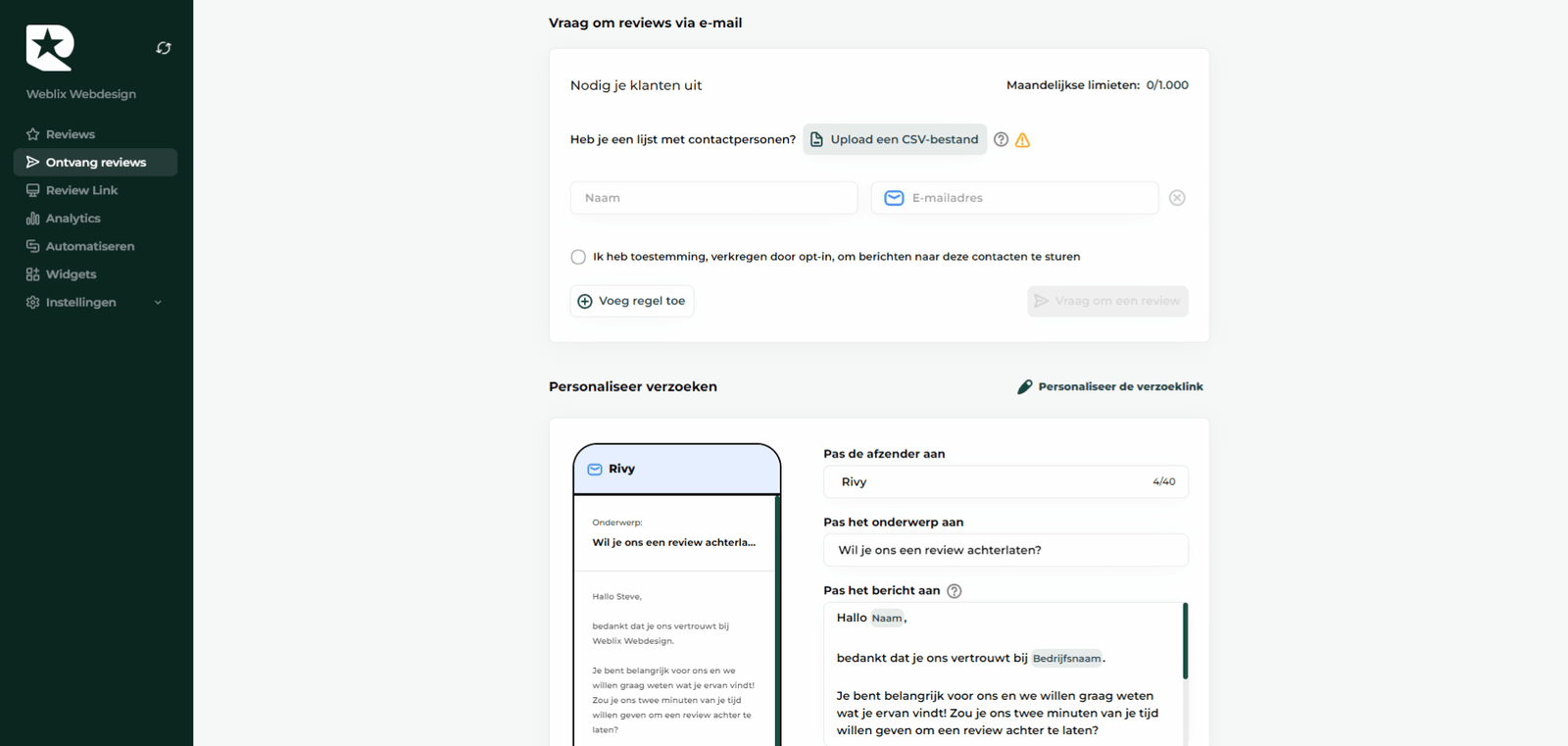
Task: Click the help icon beside CSV upload
Action: (1001, 139)
